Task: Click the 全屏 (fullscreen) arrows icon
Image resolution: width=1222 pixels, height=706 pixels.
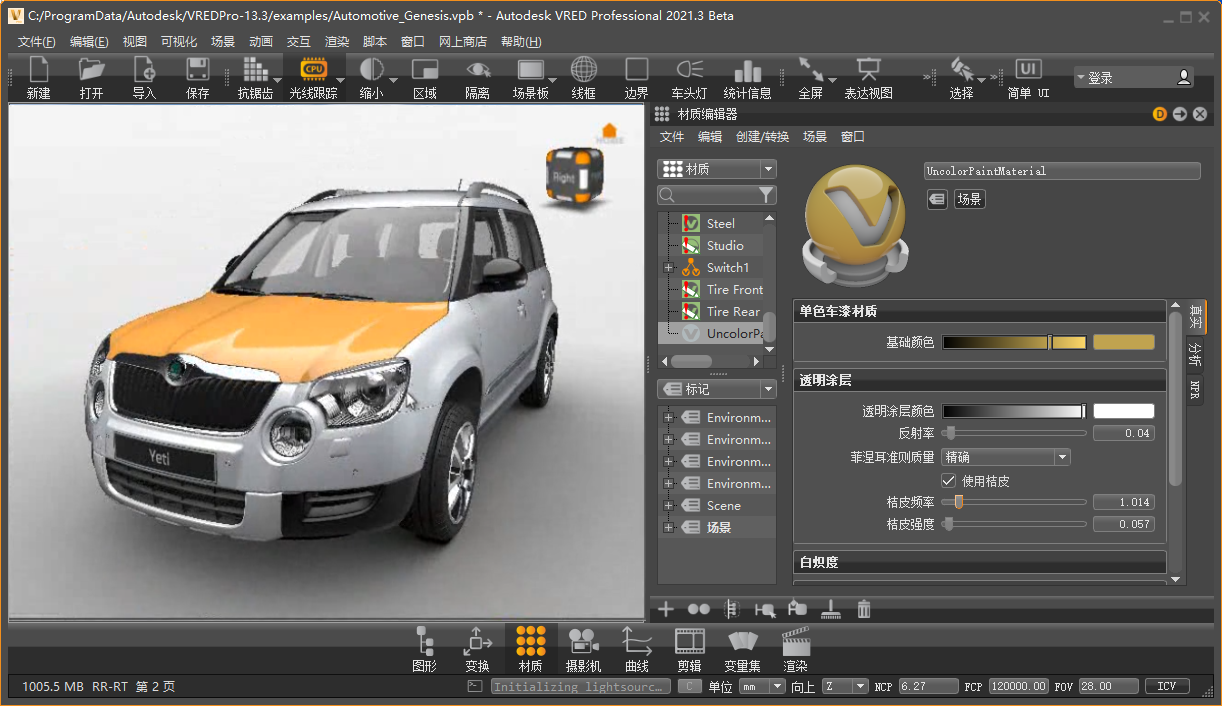Action: (811, 70)
